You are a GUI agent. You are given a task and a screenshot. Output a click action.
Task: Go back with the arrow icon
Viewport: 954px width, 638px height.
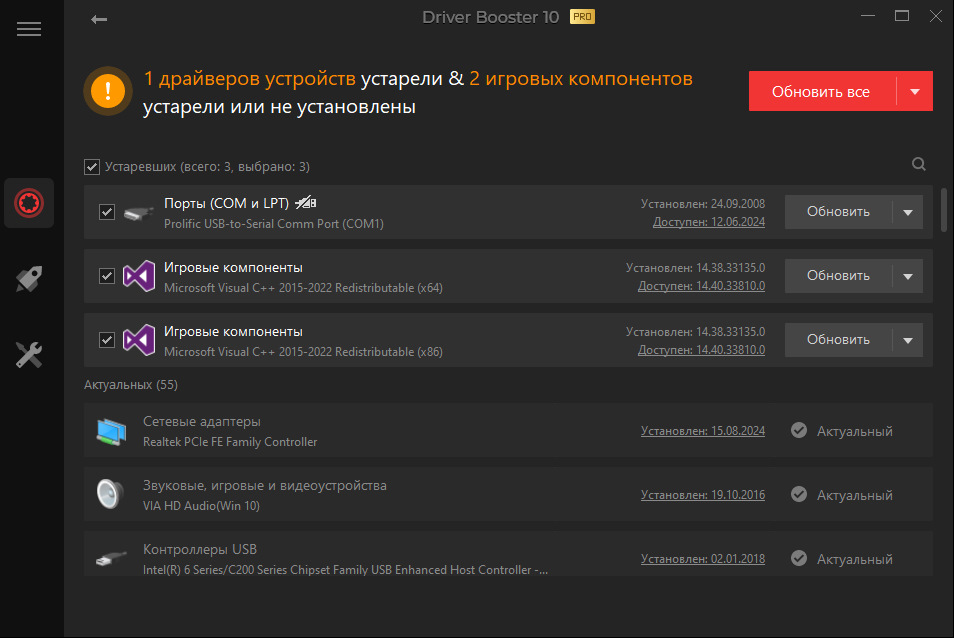coord(99,19)
